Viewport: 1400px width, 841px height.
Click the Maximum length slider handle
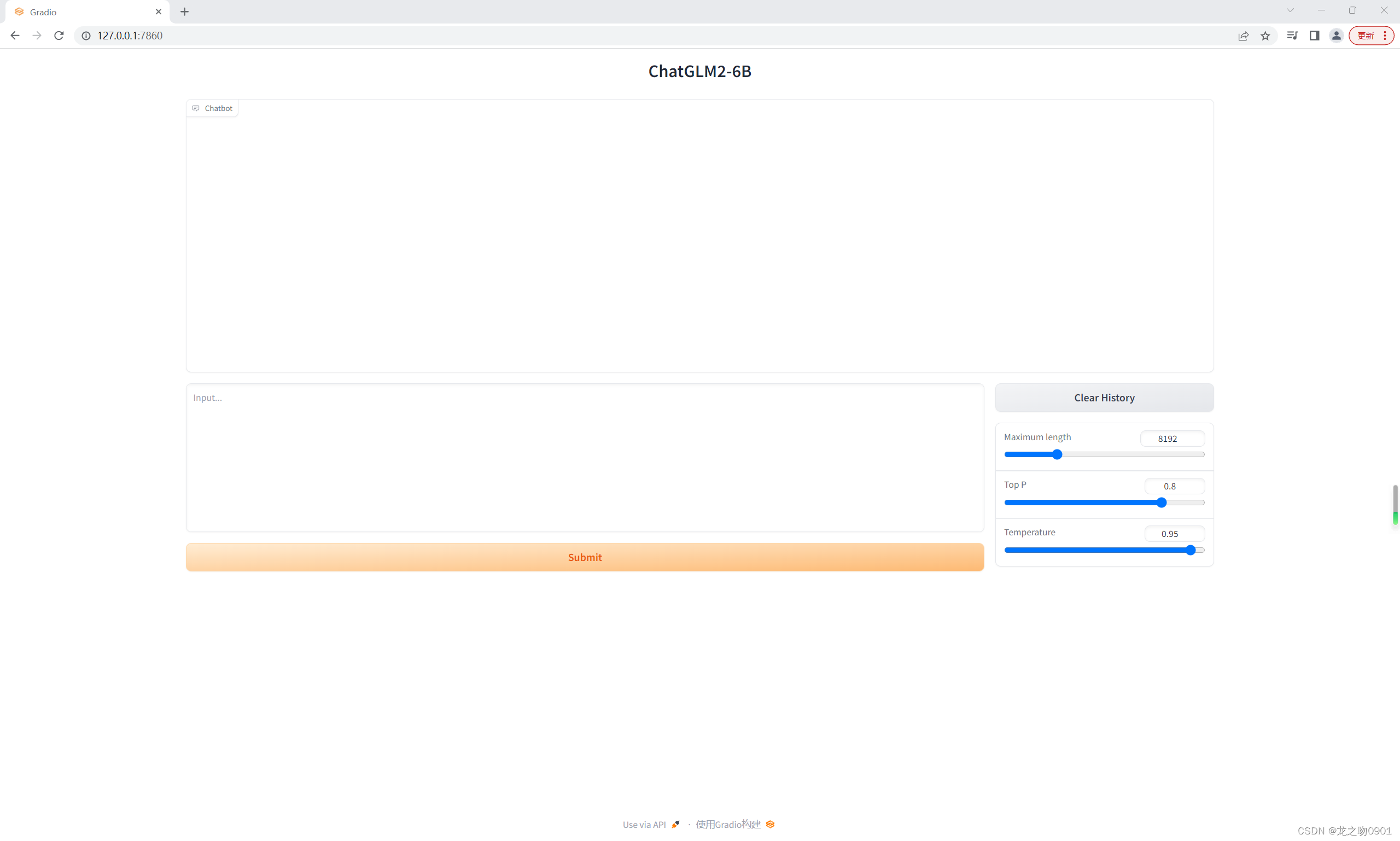1057,454
